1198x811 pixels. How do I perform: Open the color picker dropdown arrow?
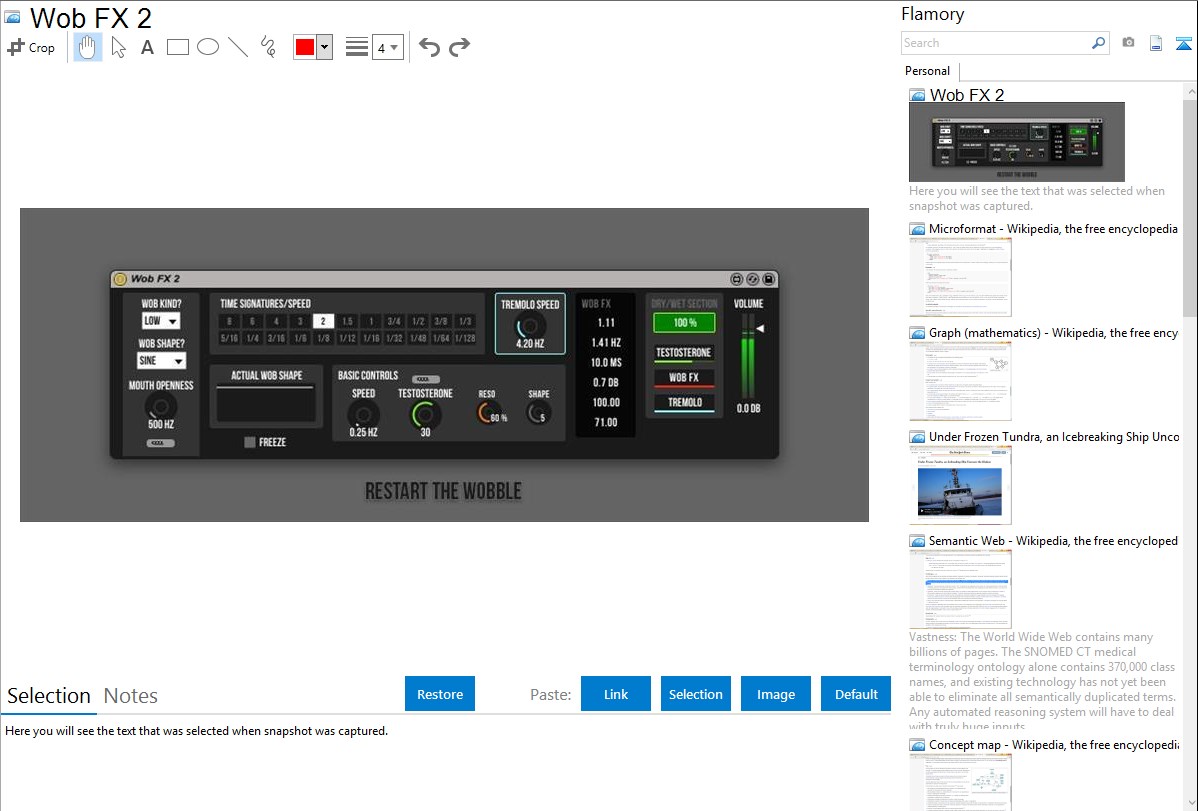click(x=324, y=47)
